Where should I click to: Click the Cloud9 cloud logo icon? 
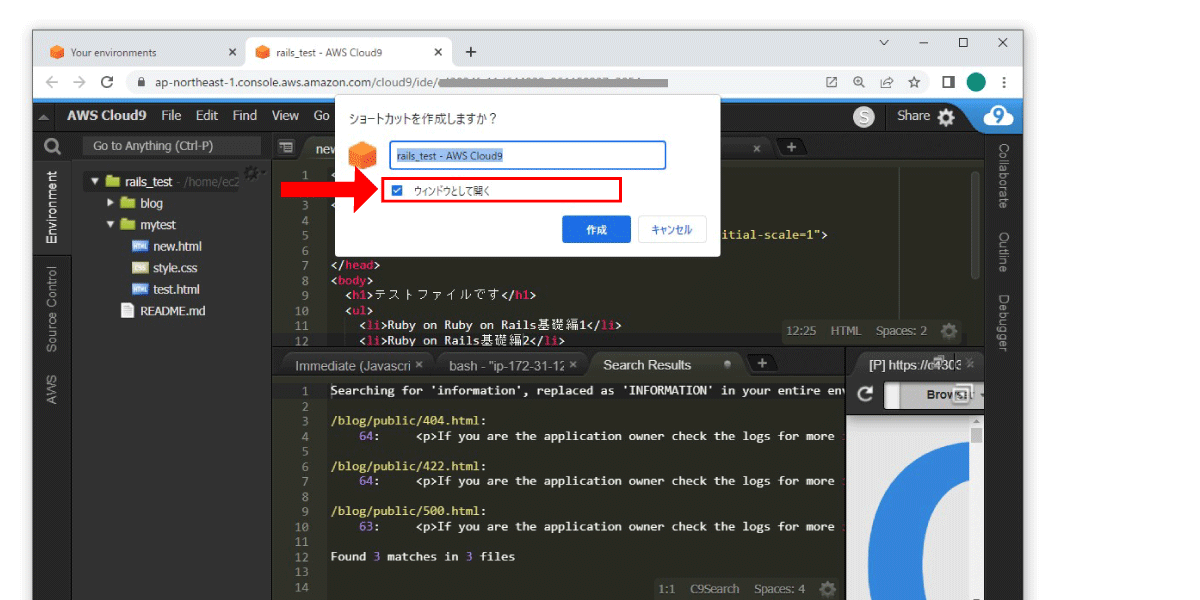[998, 116]
